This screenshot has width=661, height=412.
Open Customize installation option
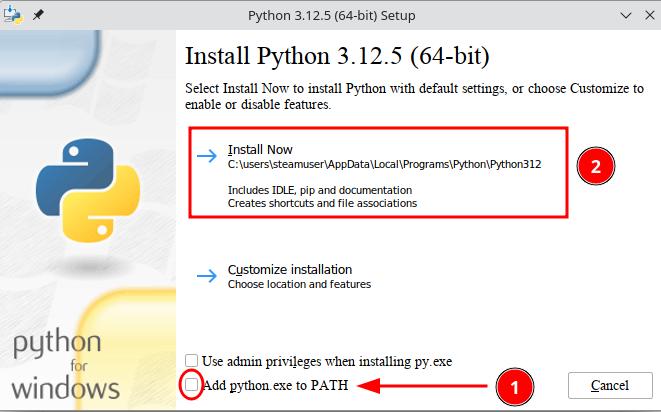[289, 270]
